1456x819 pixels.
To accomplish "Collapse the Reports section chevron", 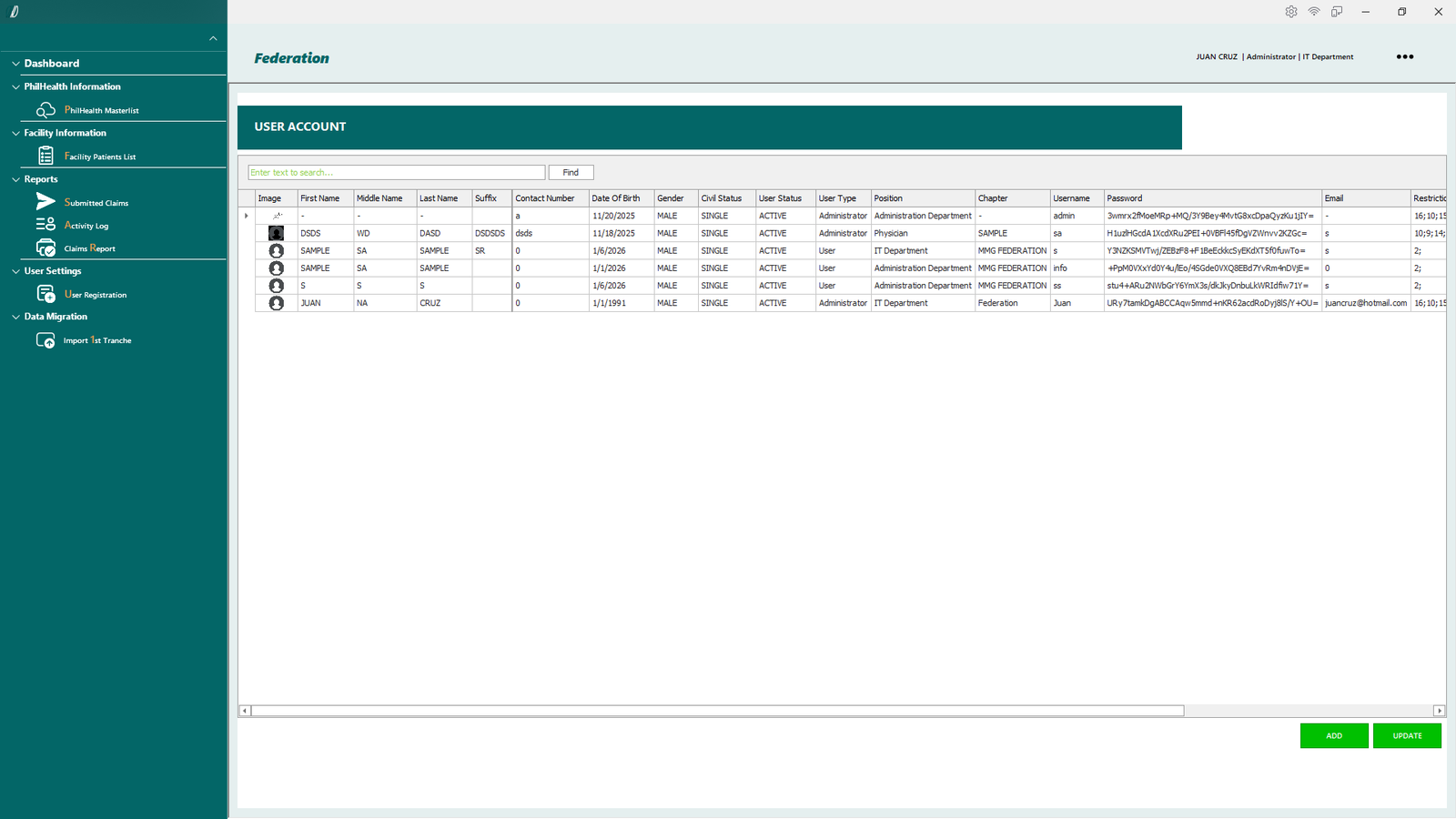I will coord(15,179).
